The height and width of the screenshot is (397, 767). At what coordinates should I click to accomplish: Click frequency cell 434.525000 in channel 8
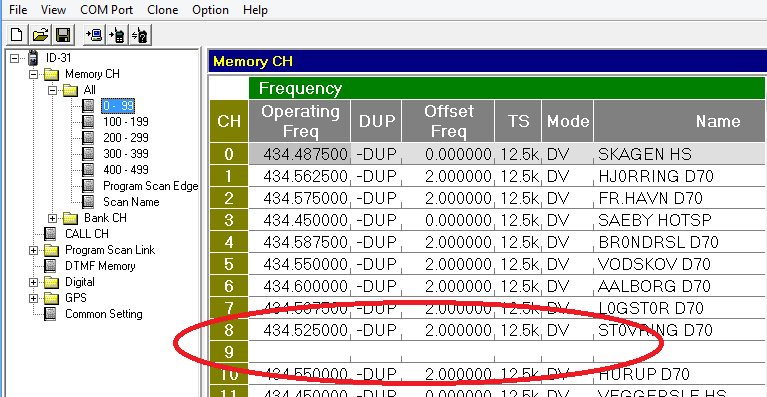click(x=299, y=331)
